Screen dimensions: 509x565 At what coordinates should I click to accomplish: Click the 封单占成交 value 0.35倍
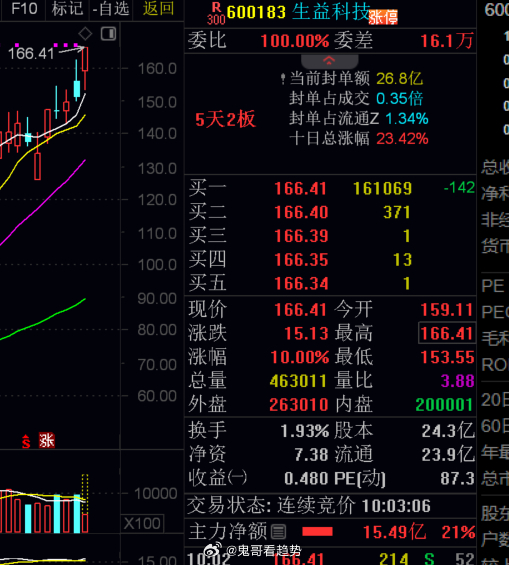click(399, 99)
